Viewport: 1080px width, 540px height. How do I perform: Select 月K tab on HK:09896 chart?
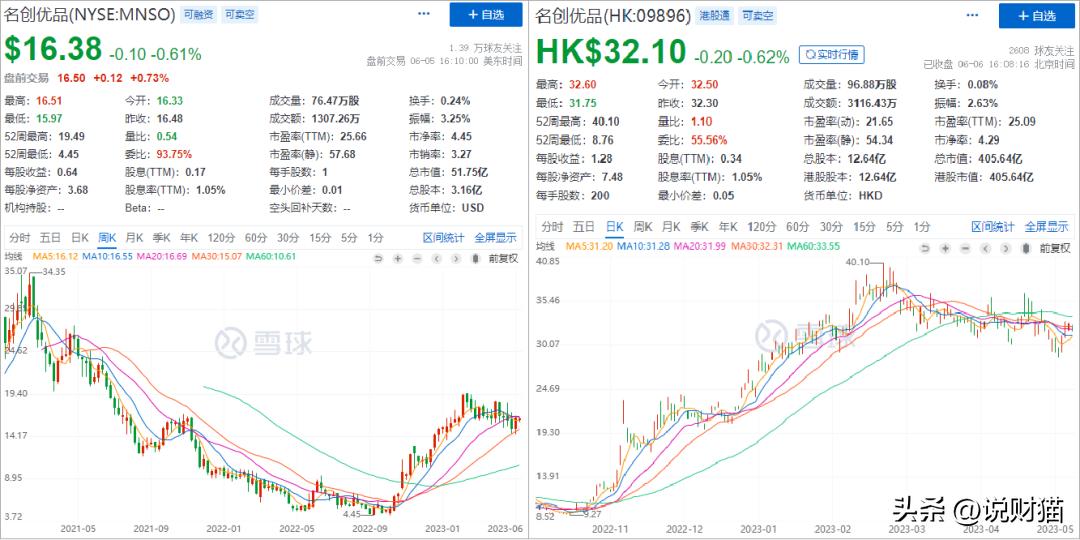(671, 227)
